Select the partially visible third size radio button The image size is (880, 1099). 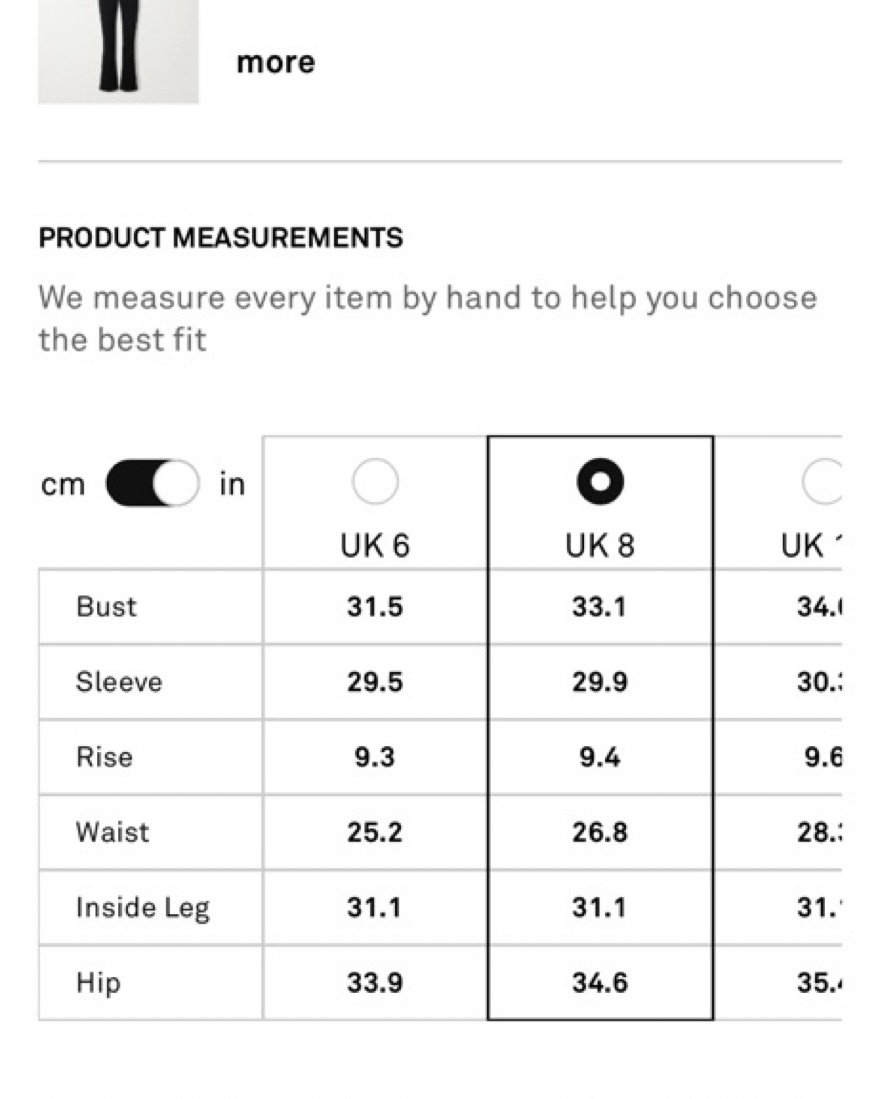[x=823, y=482]
